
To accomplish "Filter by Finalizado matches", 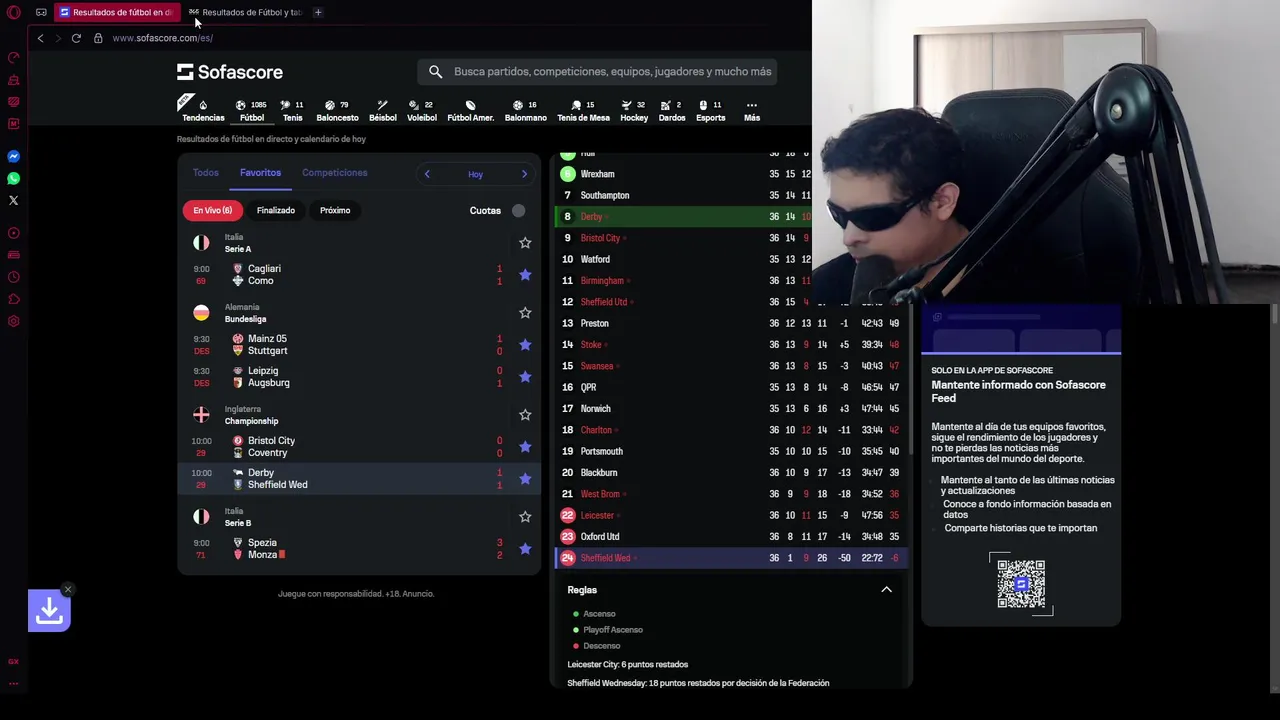I will (x=276, y=210).
